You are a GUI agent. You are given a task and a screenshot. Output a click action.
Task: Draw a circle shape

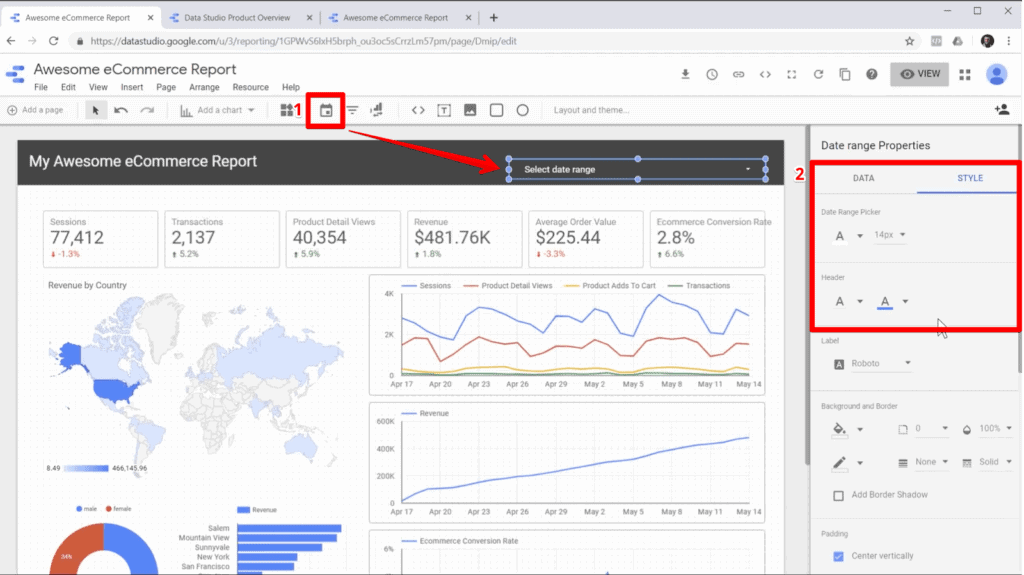pos(522,110)
